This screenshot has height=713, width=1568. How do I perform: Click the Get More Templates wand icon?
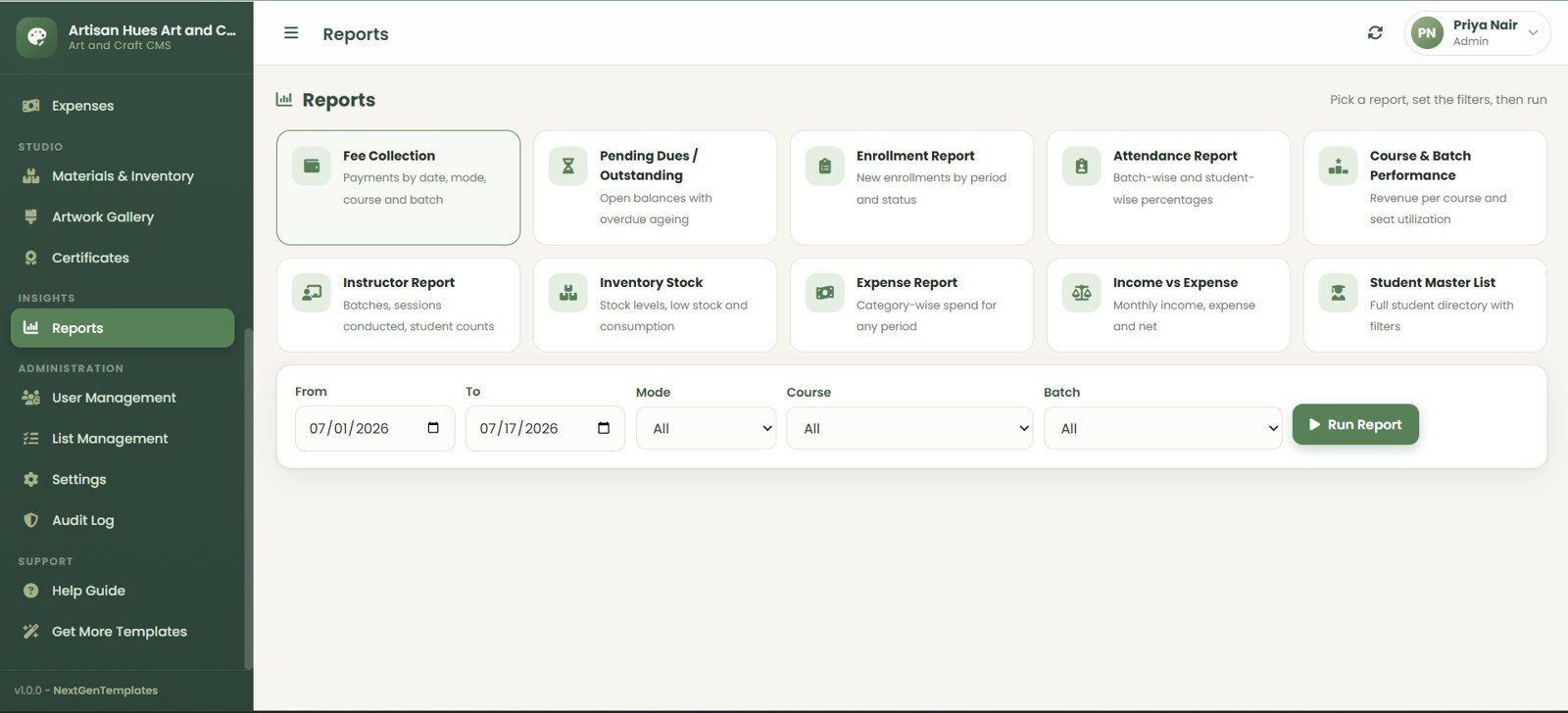[x=31, y=632]
